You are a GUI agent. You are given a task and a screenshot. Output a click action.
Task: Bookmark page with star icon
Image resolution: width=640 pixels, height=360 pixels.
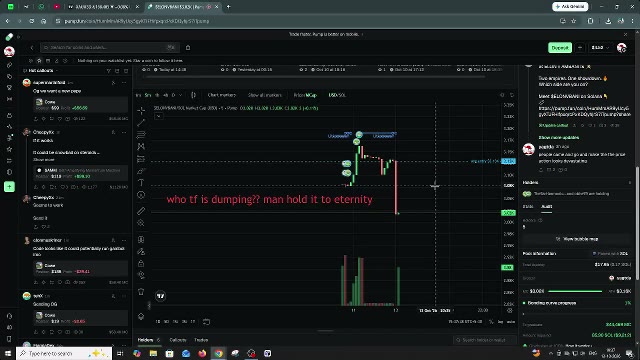pos(573,21)
